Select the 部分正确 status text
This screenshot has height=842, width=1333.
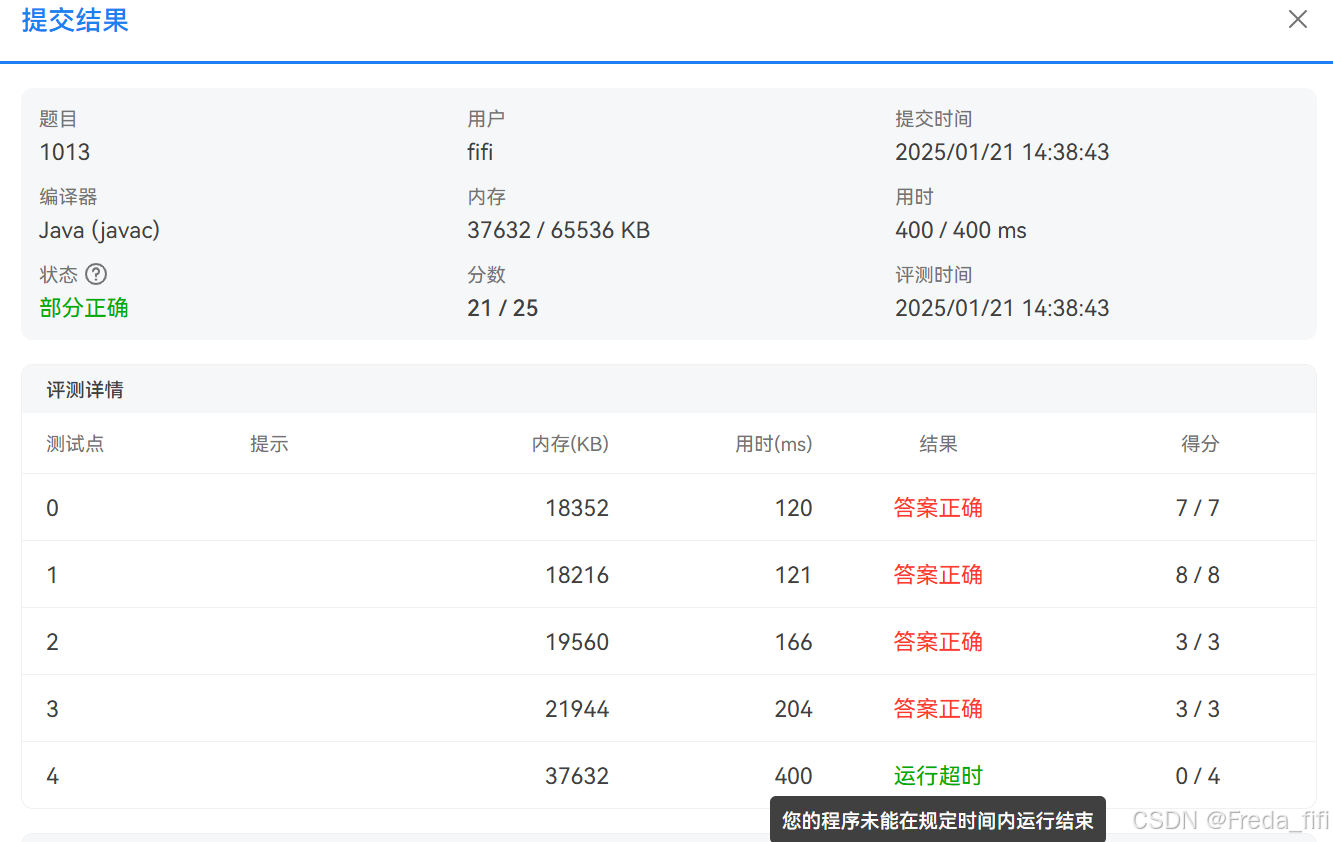(x=83, y=308)
